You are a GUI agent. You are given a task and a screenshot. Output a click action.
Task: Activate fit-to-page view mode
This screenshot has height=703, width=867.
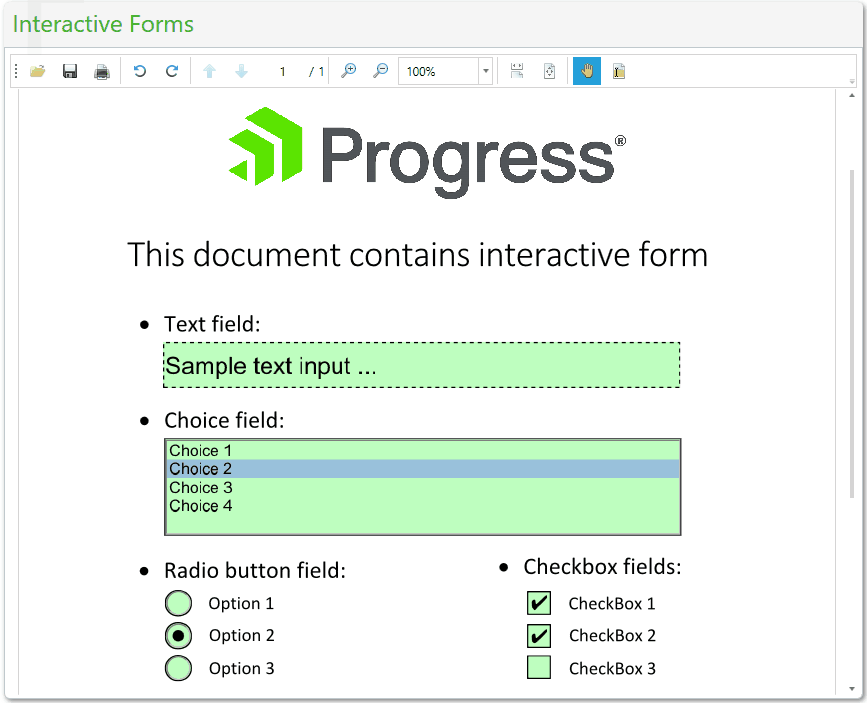[548, 71]
